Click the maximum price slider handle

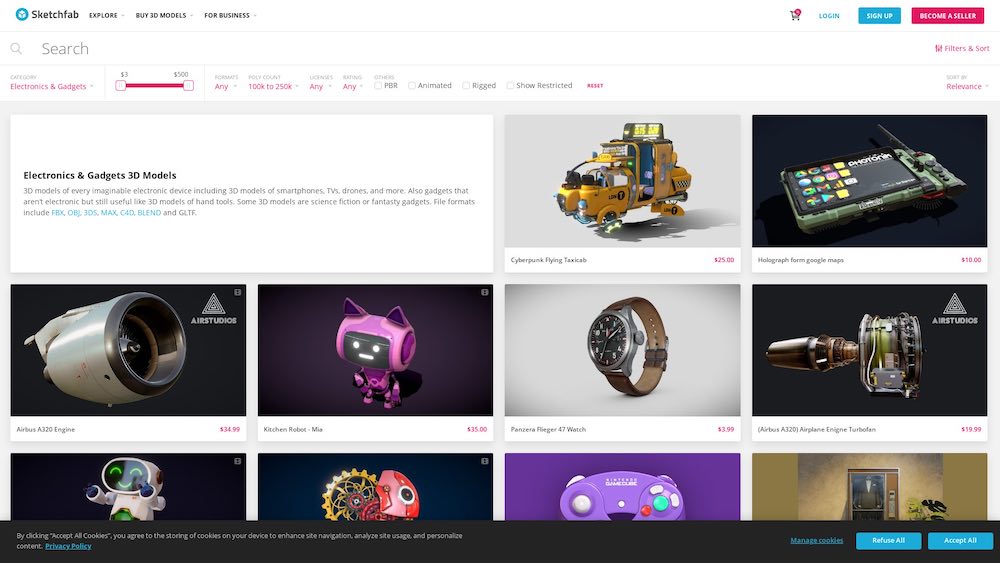tap(188, 86)
